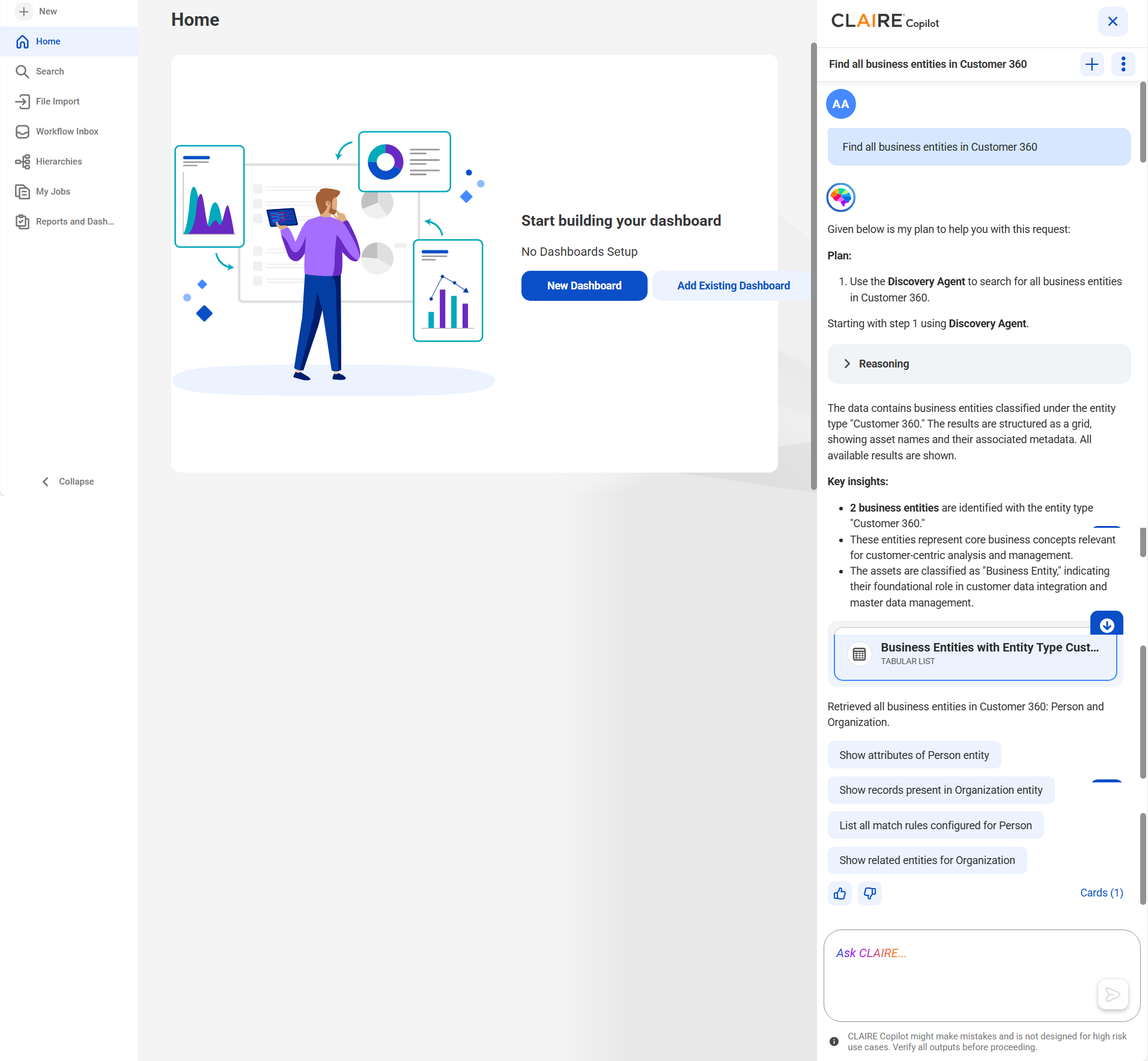The height and width of the screenshot is (1061, 1148).
Task: Open the three-dot options menu in Copilot
Action: (1123, 64)
